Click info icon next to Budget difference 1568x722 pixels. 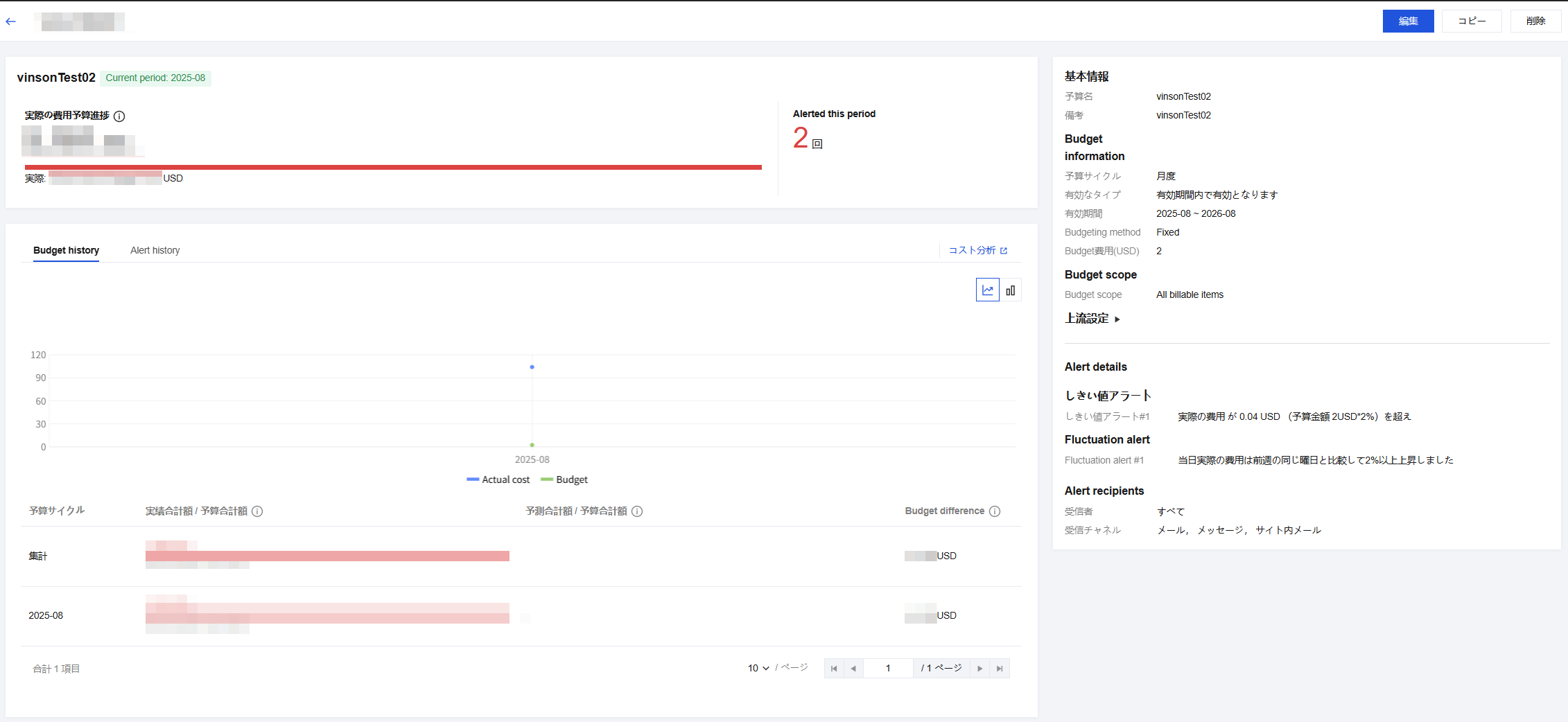(x=995, y=511)
